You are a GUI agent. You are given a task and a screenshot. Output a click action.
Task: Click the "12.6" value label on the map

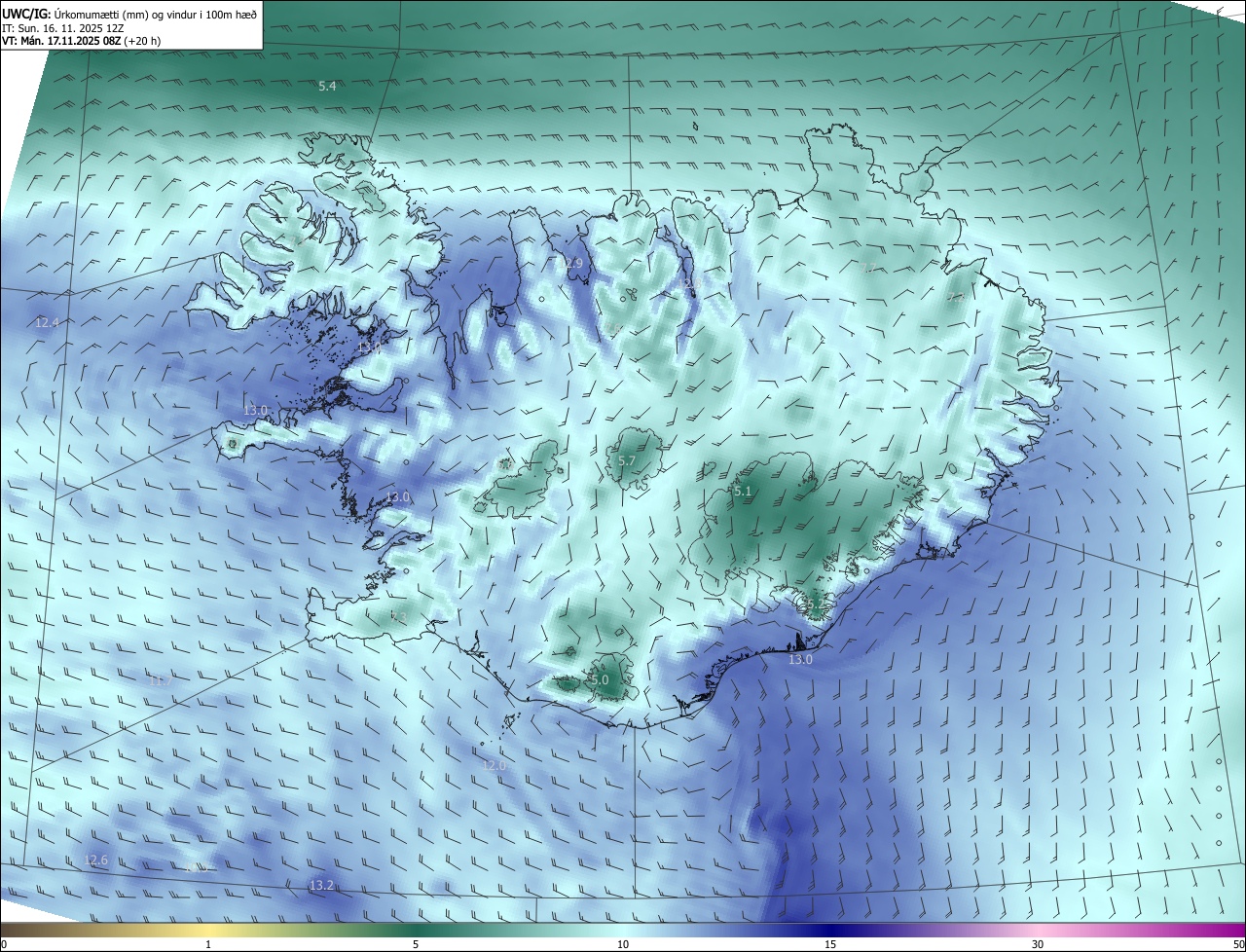(x=96, y=860)
